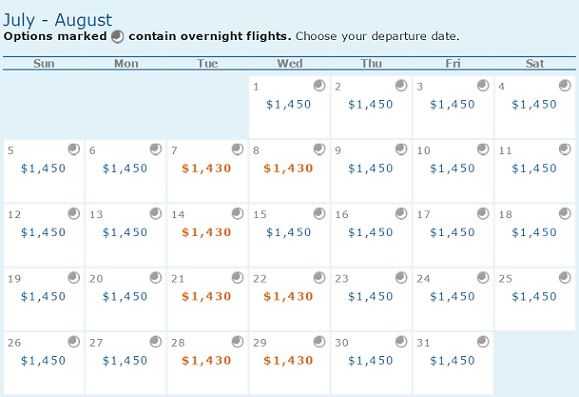Choose the $1,450 fare on Friday the 10th
Image resolution: width=579 pixels, height=397 pixels.
point(452,168)
